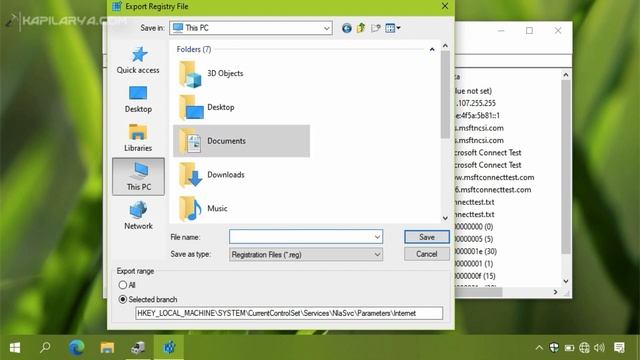Open the 3D Objects folder
Viewport: 640px width, 360px height.
point(211,73)
